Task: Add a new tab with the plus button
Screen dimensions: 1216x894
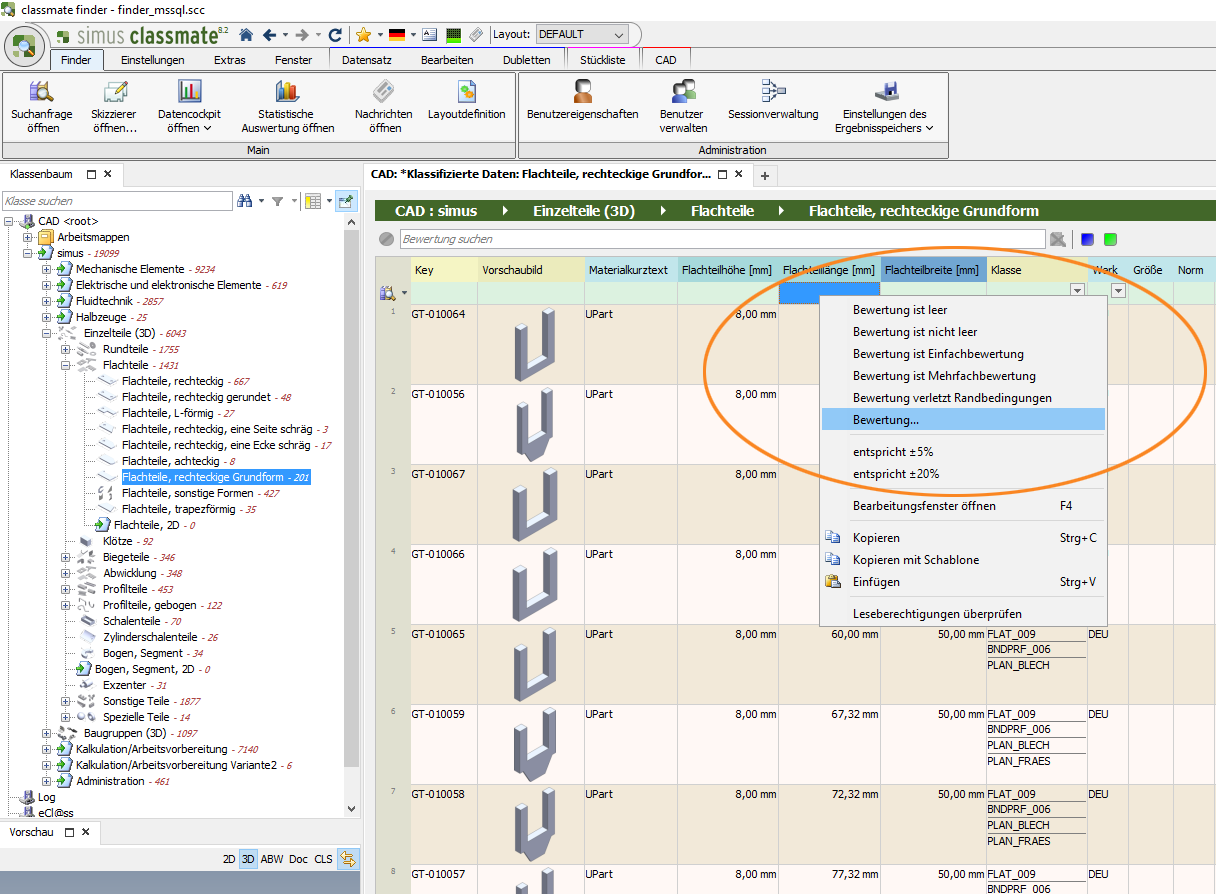Action: [765, 176]
